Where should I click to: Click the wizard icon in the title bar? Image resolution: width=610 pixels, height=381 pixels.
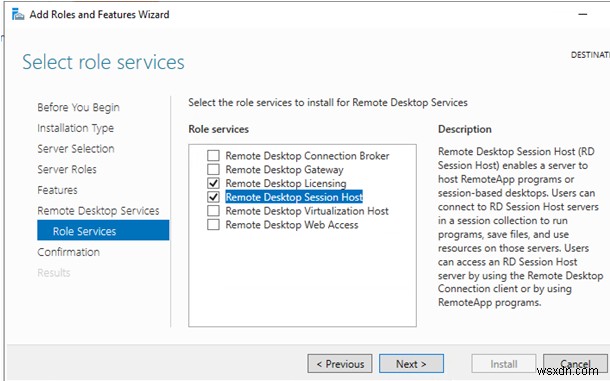click(x=18, y=15)
